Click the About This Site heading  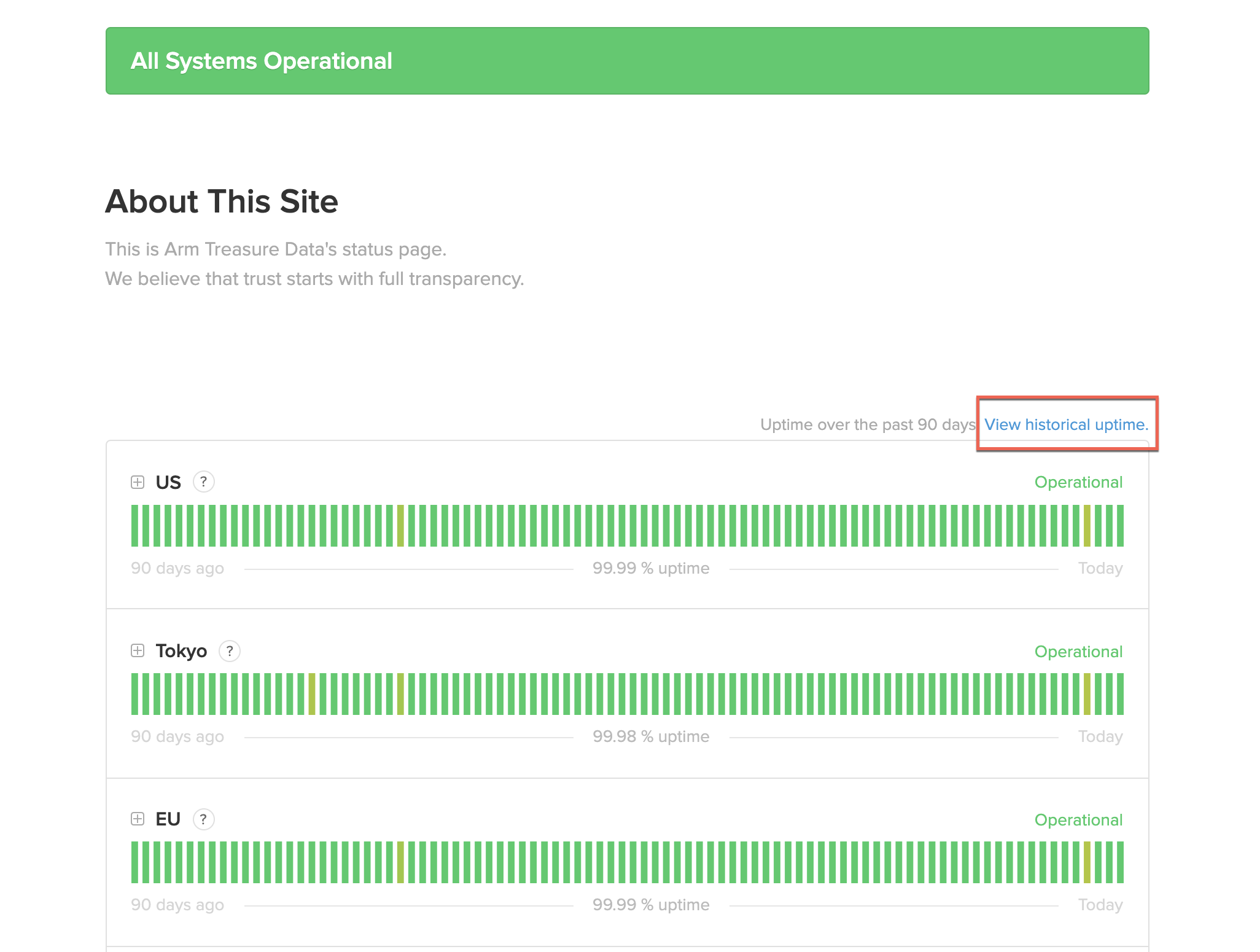tap(222, 201)
